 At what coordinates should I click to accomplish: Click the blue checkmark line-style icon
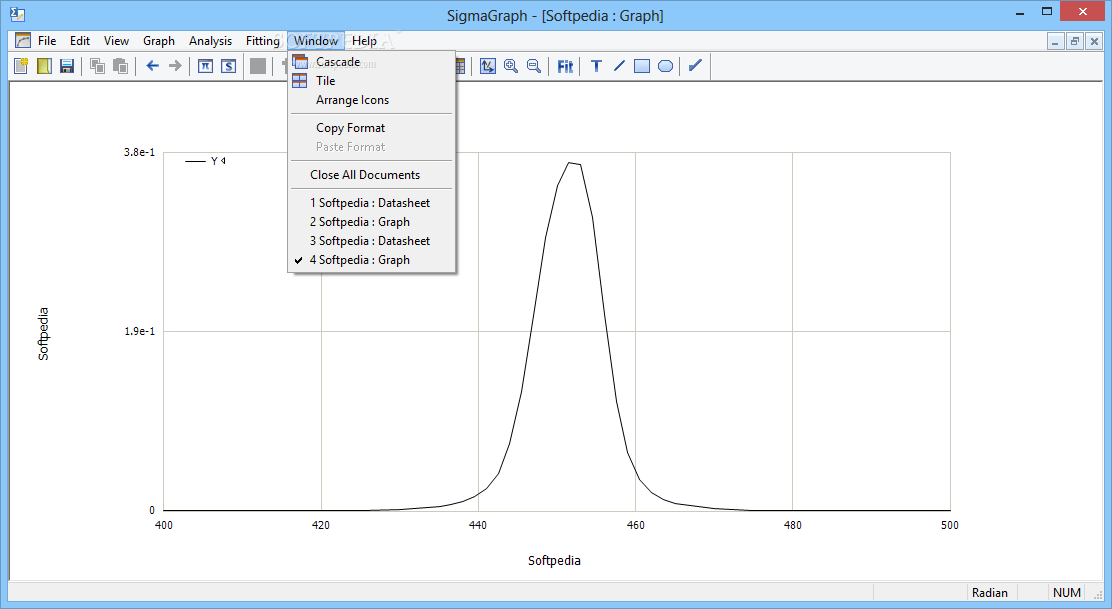pos(696,66)
